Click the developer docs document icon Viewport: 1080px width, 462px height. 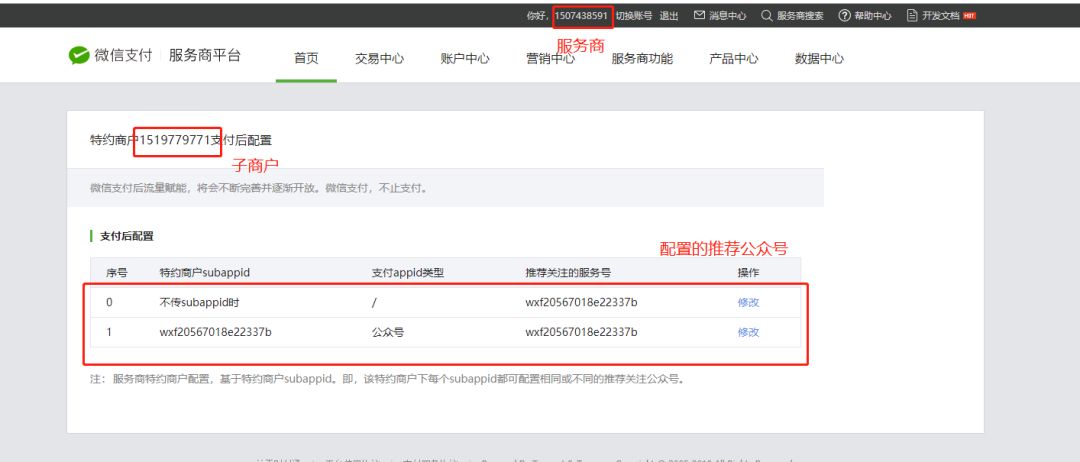coord(913,15)
